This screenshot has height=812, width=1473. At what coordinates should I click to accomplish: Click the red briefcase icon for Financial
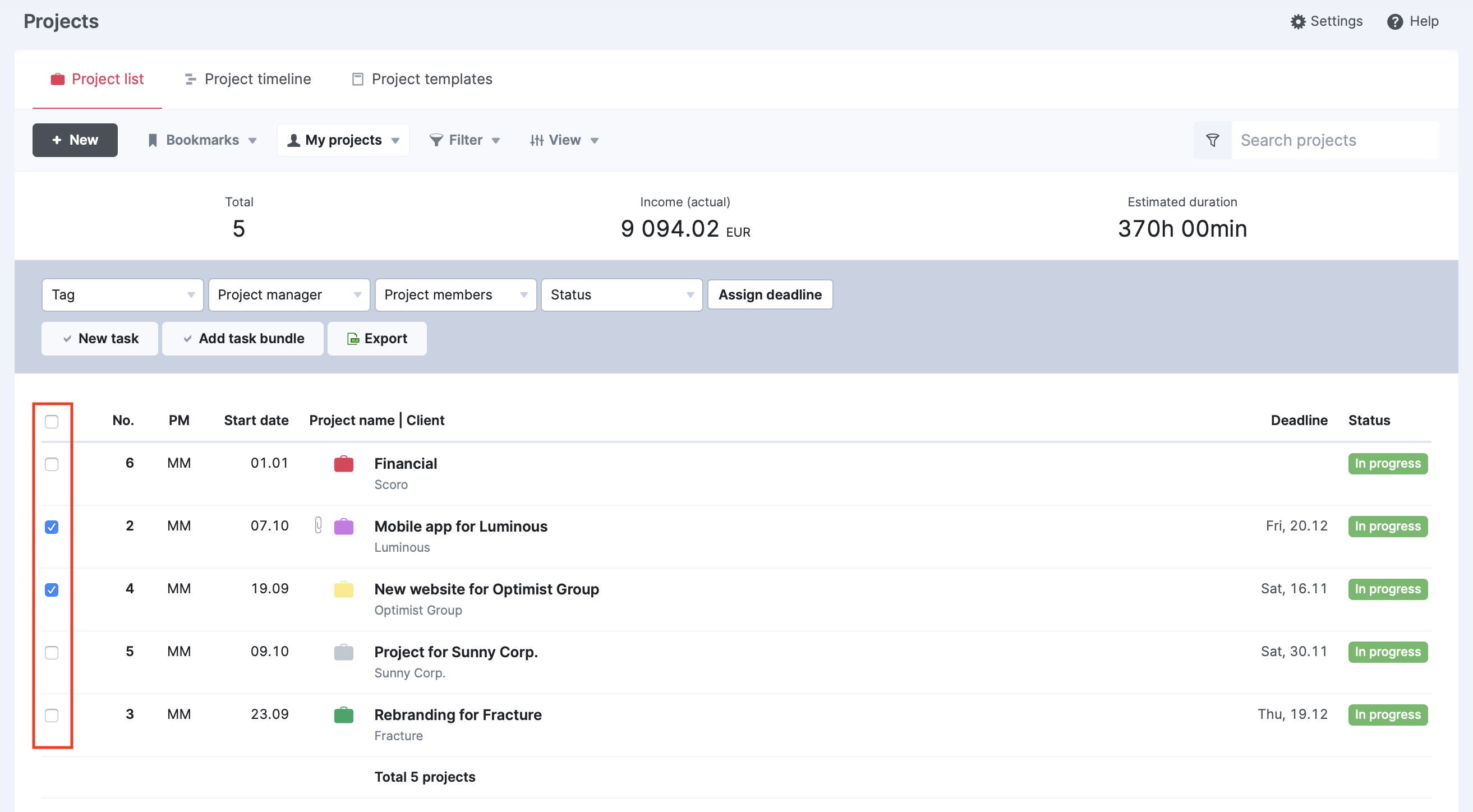point(344,464)
